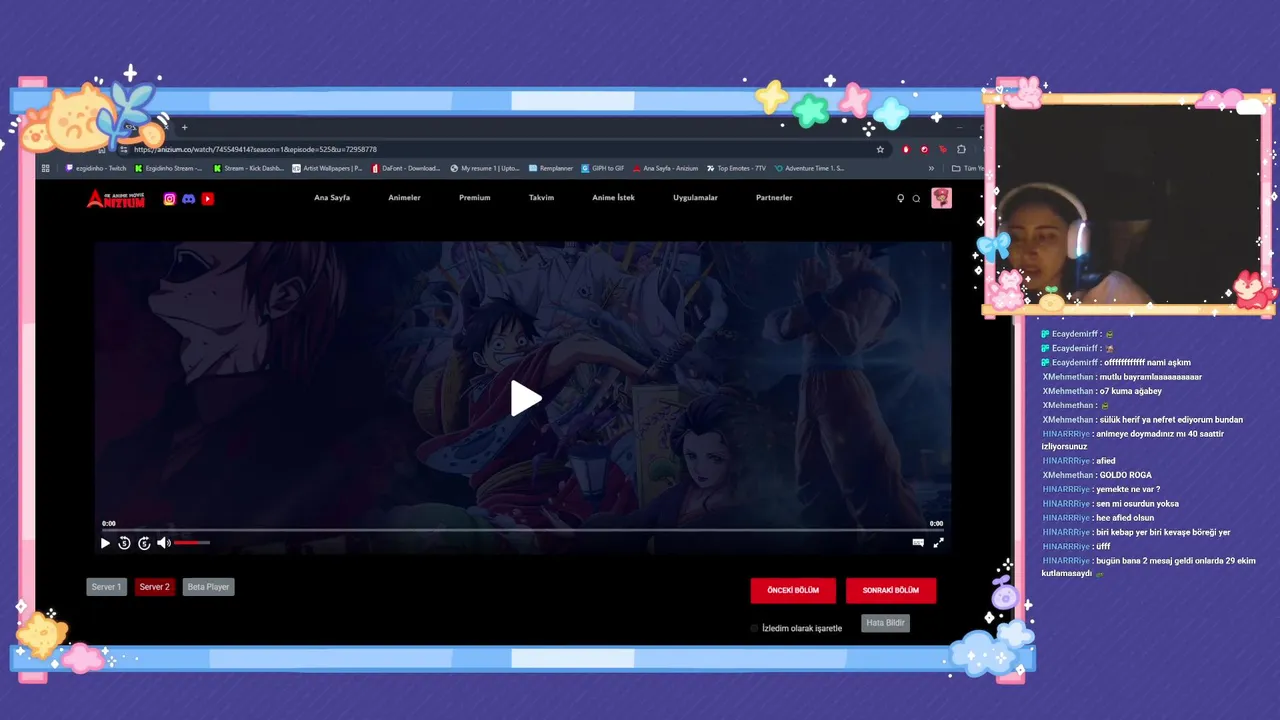The image size is (1280, 720).
Task: Open Anizium Instagram page icon
Action: coord(169,199)
